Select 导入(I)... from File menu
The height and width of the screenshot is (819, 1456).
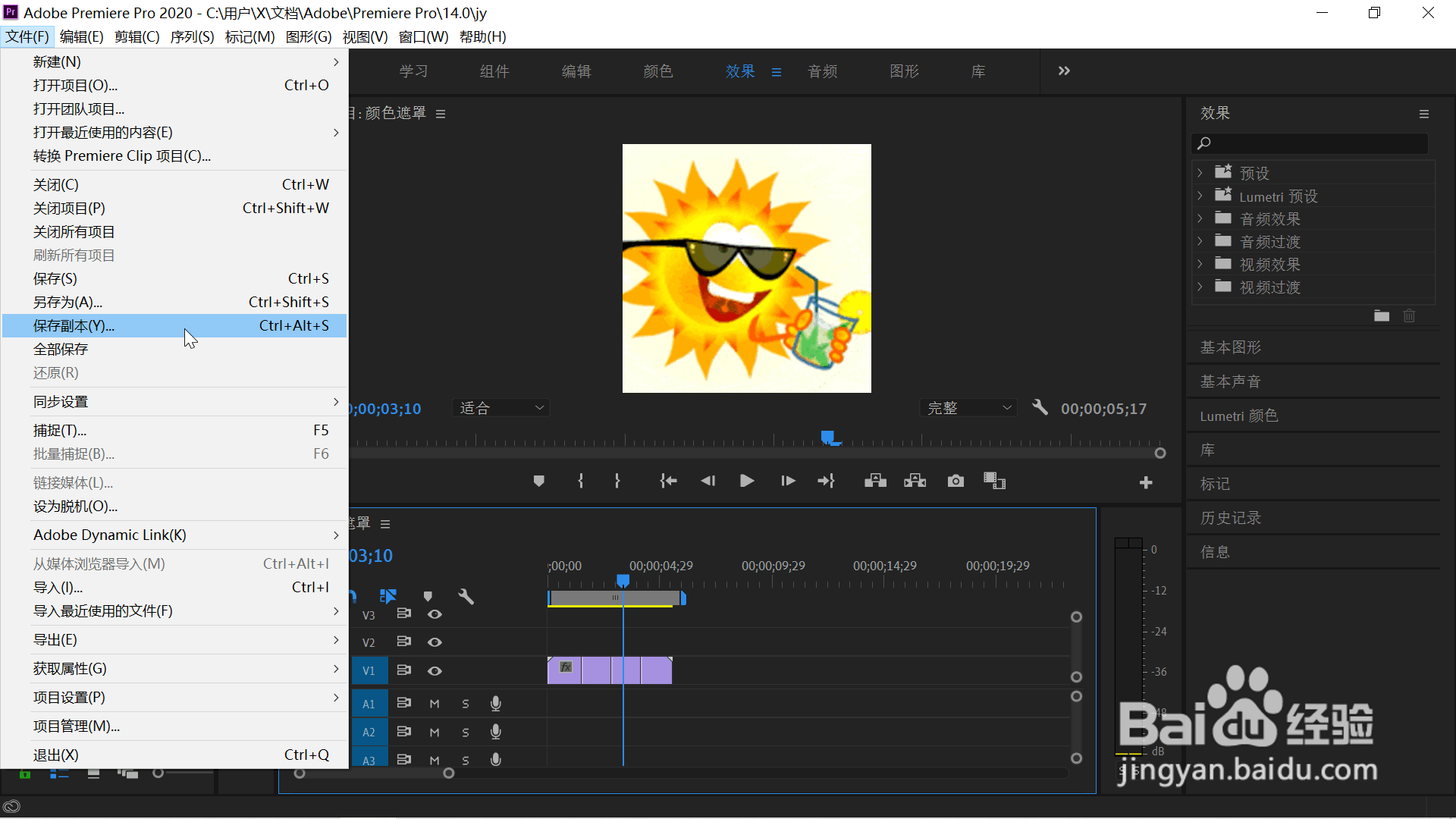point(174,588)
